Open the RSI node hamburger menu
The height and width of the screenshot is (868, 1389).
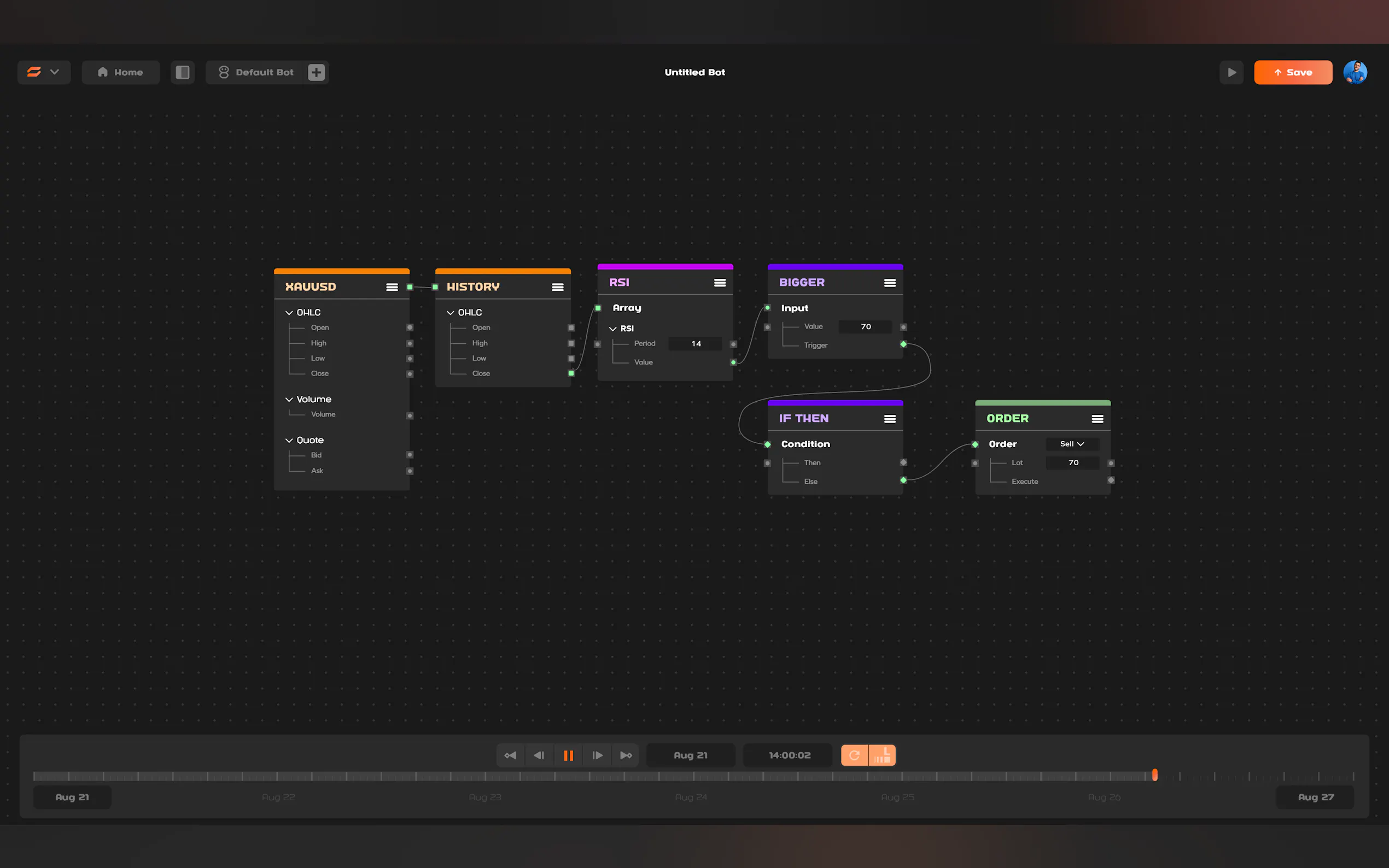click(720, 283)
